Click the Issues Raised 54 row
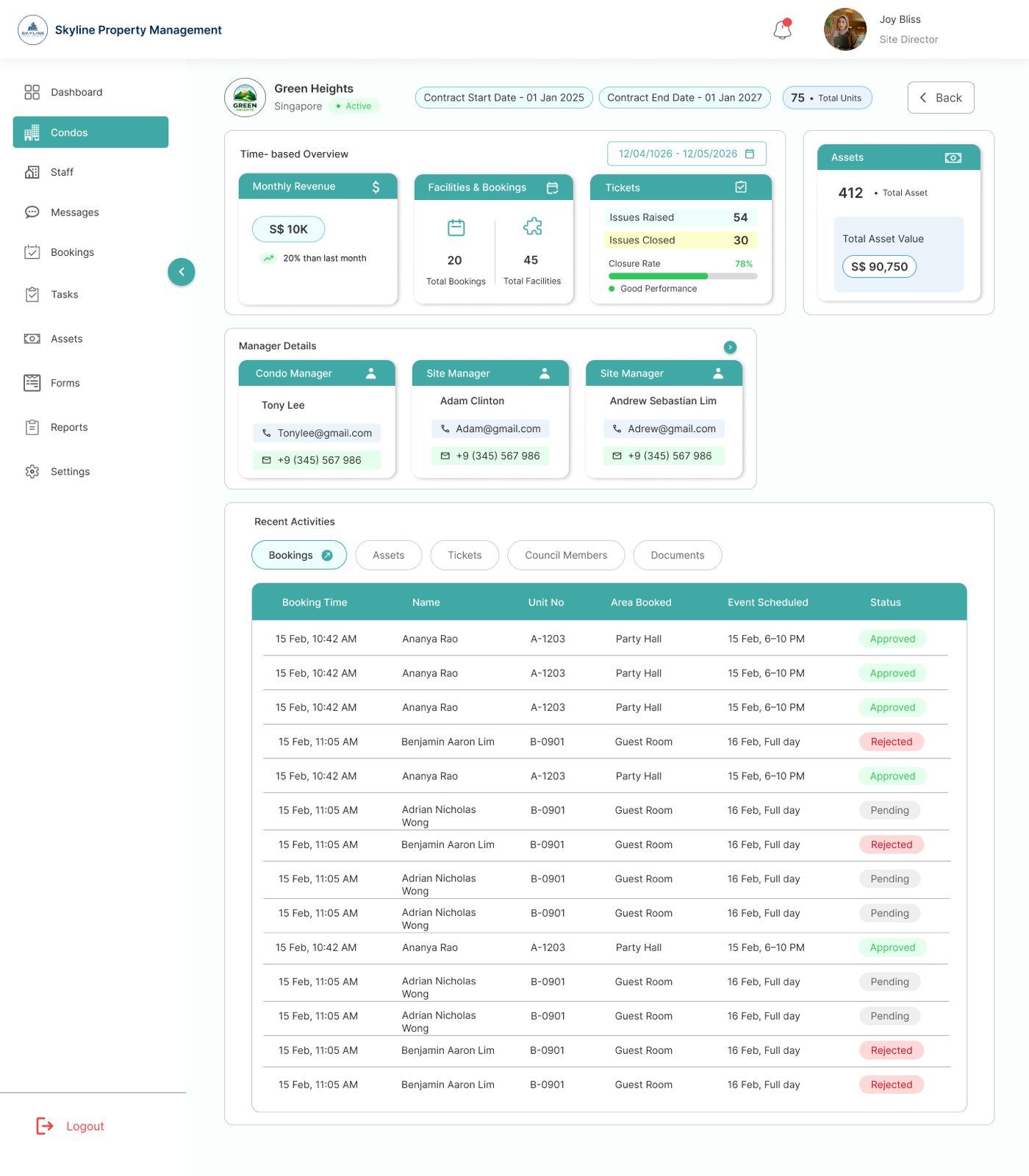 coord(681,218)
